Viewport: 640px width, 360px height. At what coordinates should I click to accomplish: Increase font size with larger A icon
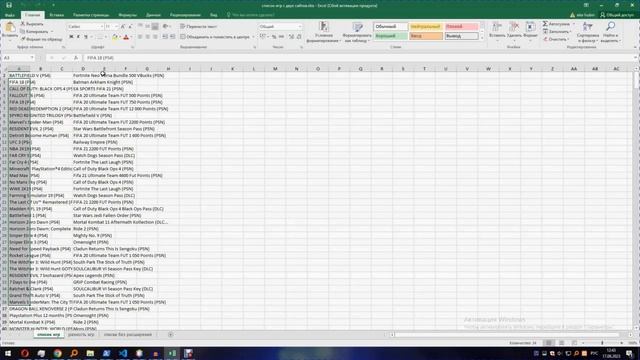(x=123, y=27)
